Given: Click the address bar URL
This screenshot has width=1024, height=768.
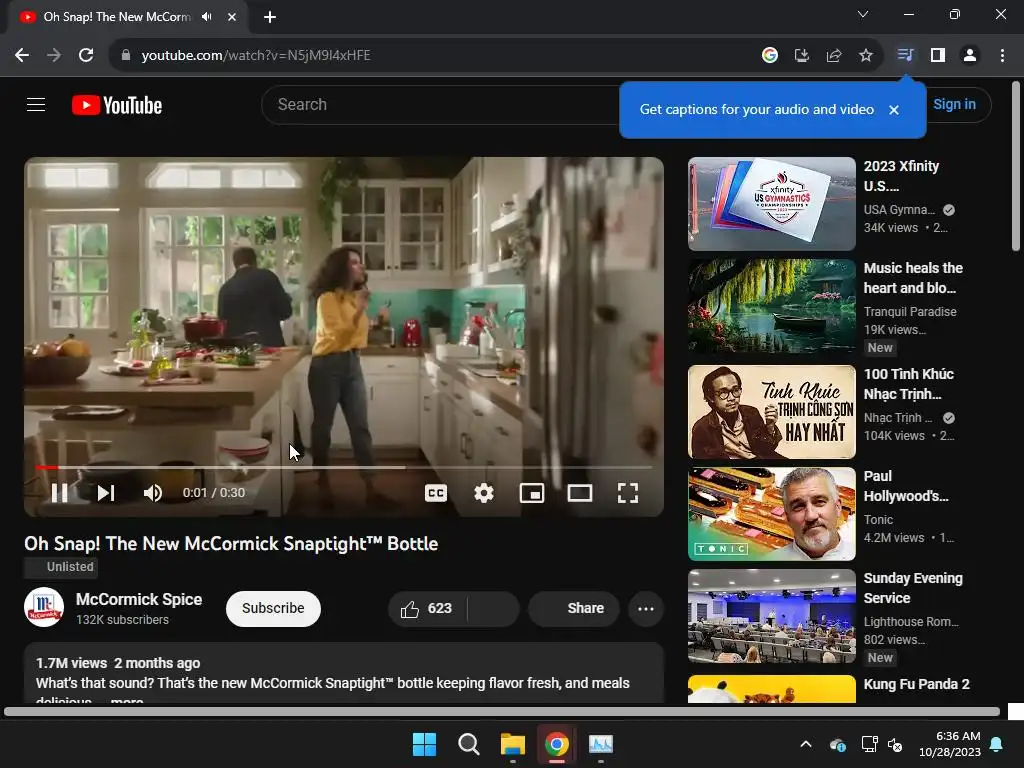Looking at the screenshot, I should click(256, 56).
